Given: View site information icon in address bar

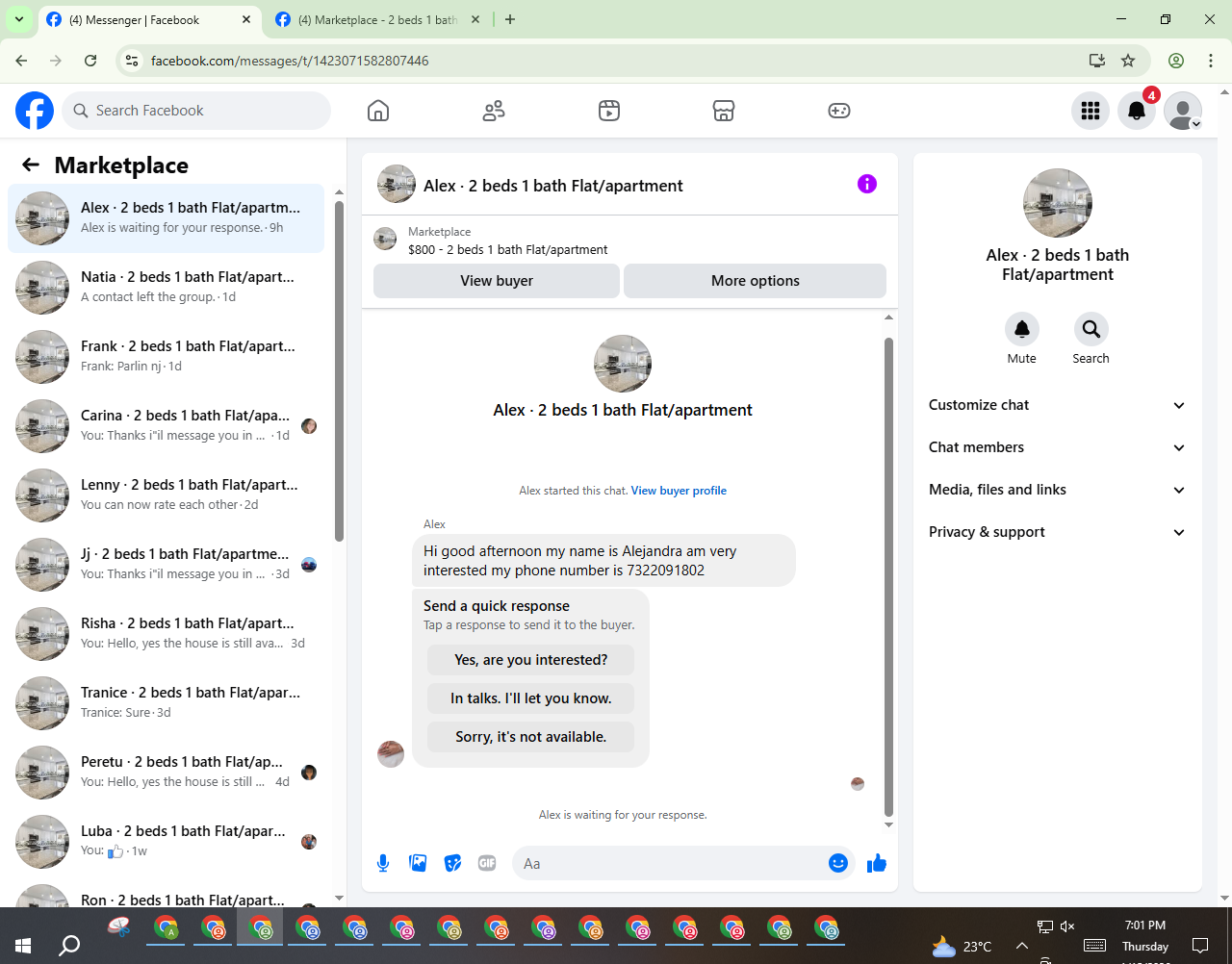Looking at the screenshot, I should coord(133,61).
